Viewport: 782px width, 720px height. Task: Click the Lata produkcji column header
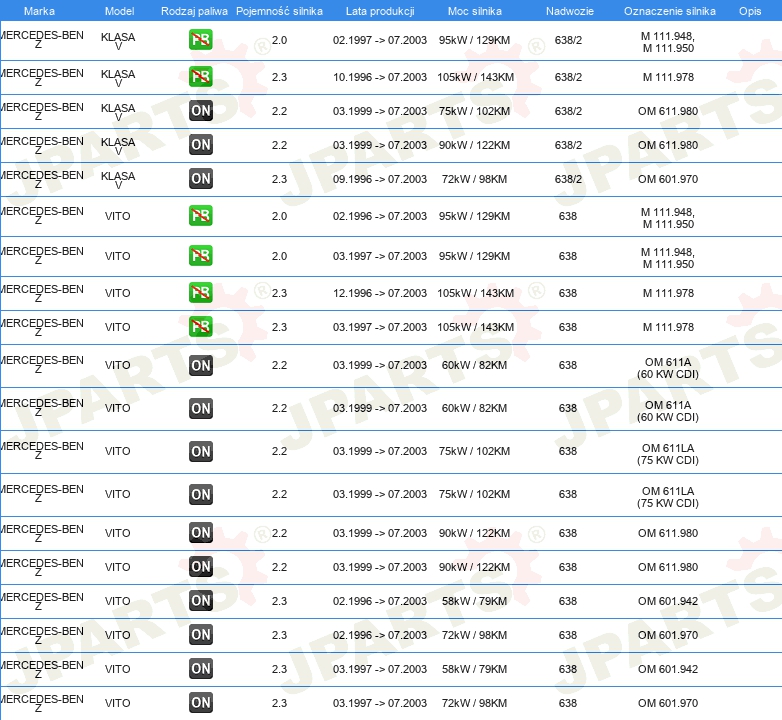pos(380,11)
